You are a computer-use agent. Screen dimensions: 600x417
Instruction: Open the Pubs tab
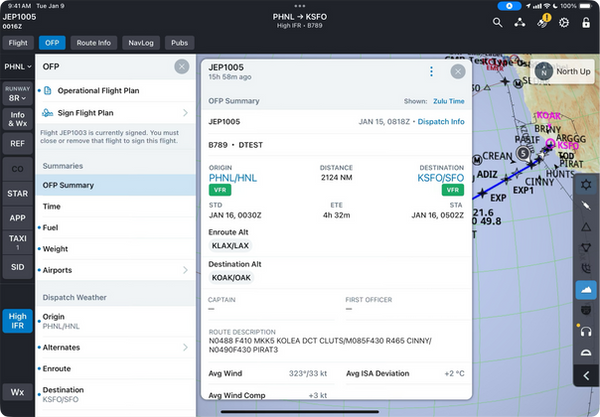coord(179,43)
